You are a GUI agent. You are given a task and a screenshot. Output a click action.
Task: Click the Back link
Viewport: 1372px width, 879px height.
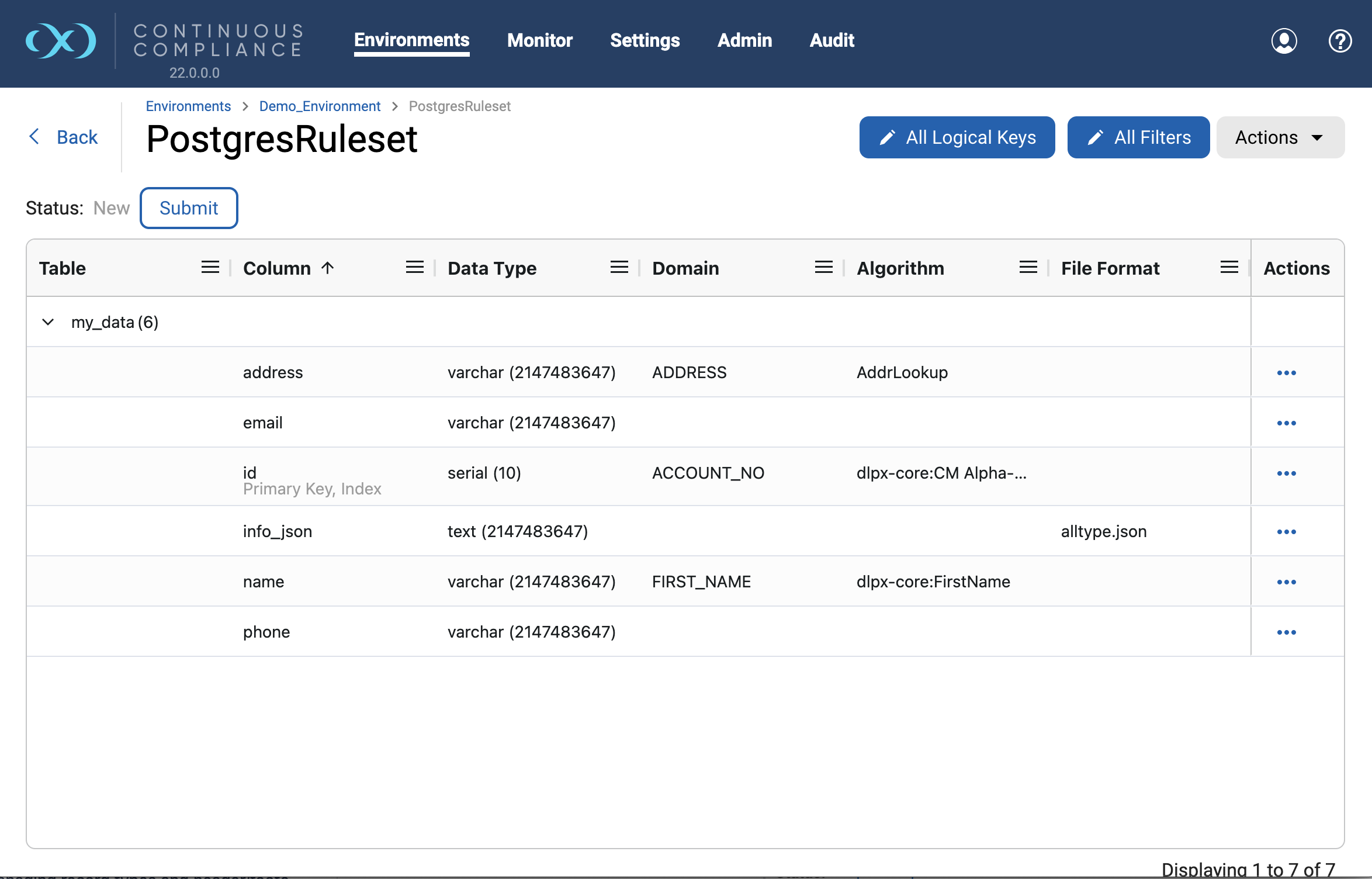pos(63,137)
